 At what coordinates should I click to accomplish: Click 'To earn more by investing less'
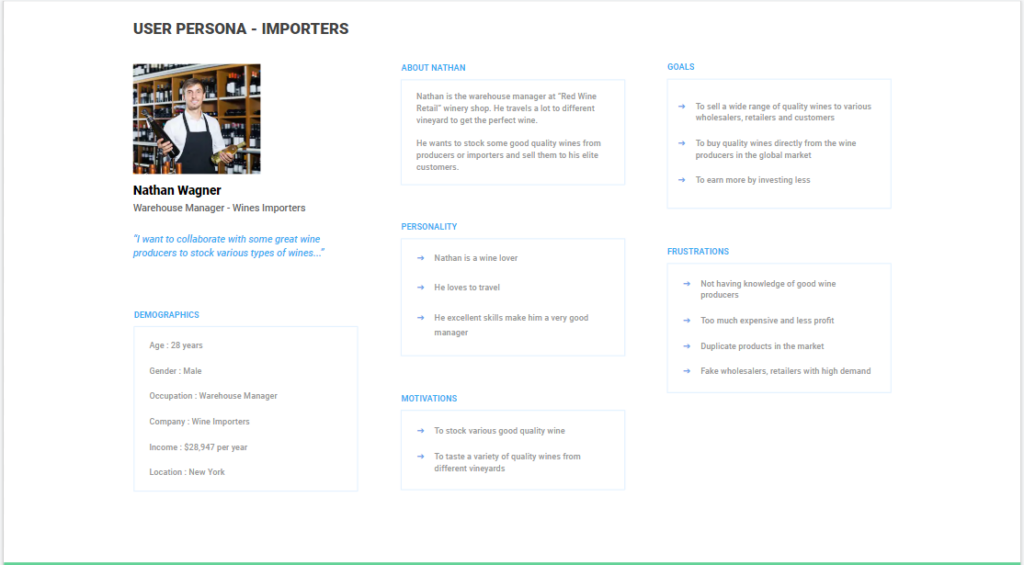coord(752,180)
